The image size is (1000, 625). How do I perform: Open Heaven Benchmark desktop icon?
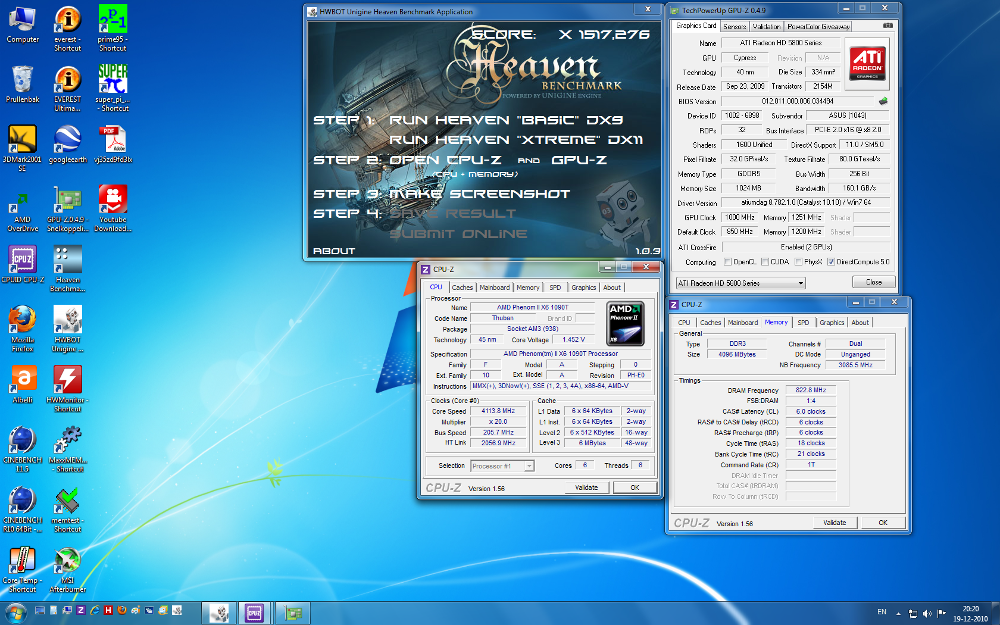click(x=68, y=269)
